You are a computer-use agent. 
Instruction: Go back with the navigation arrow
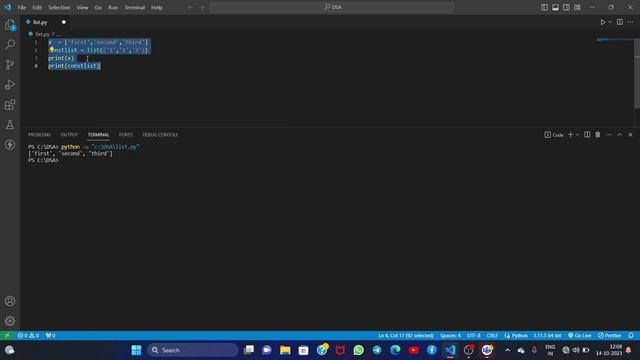190,7
